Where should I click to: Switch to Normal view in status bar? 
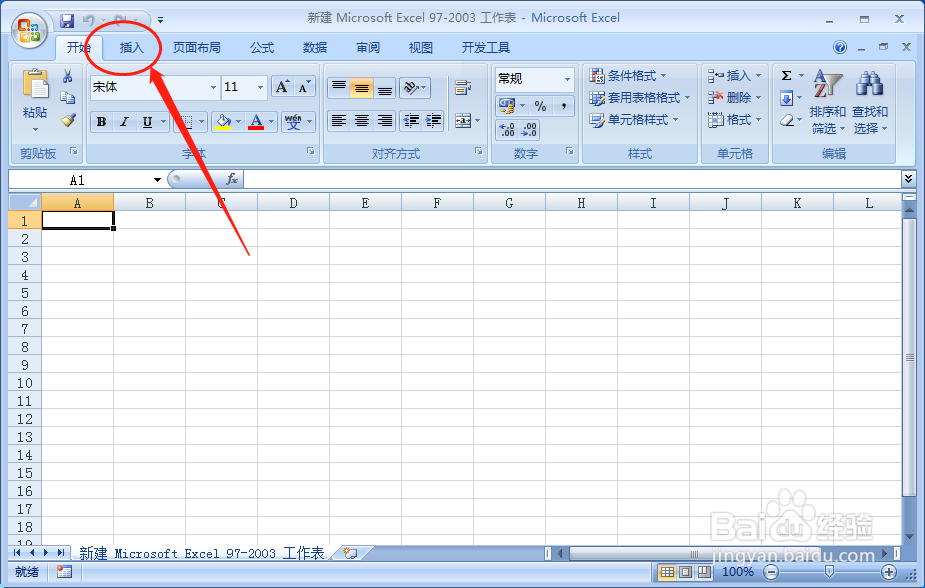click(x=667, y=571)
